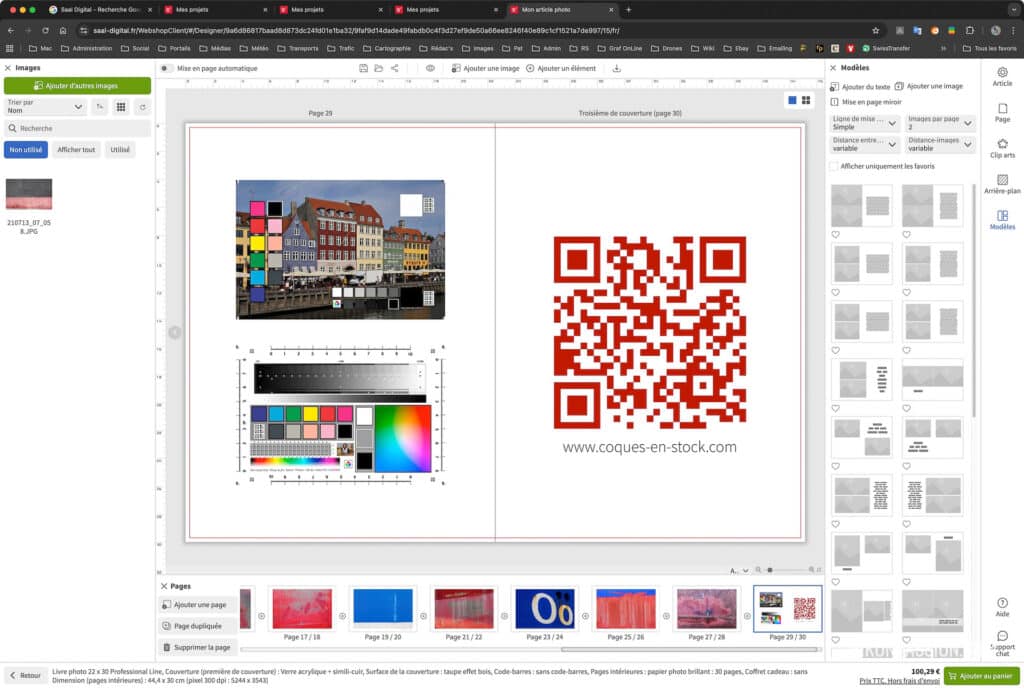This screenshot has height=689, width=1024.
Task: Open Prix TTC, Hors frais d'envoi link
Action: 899,681
